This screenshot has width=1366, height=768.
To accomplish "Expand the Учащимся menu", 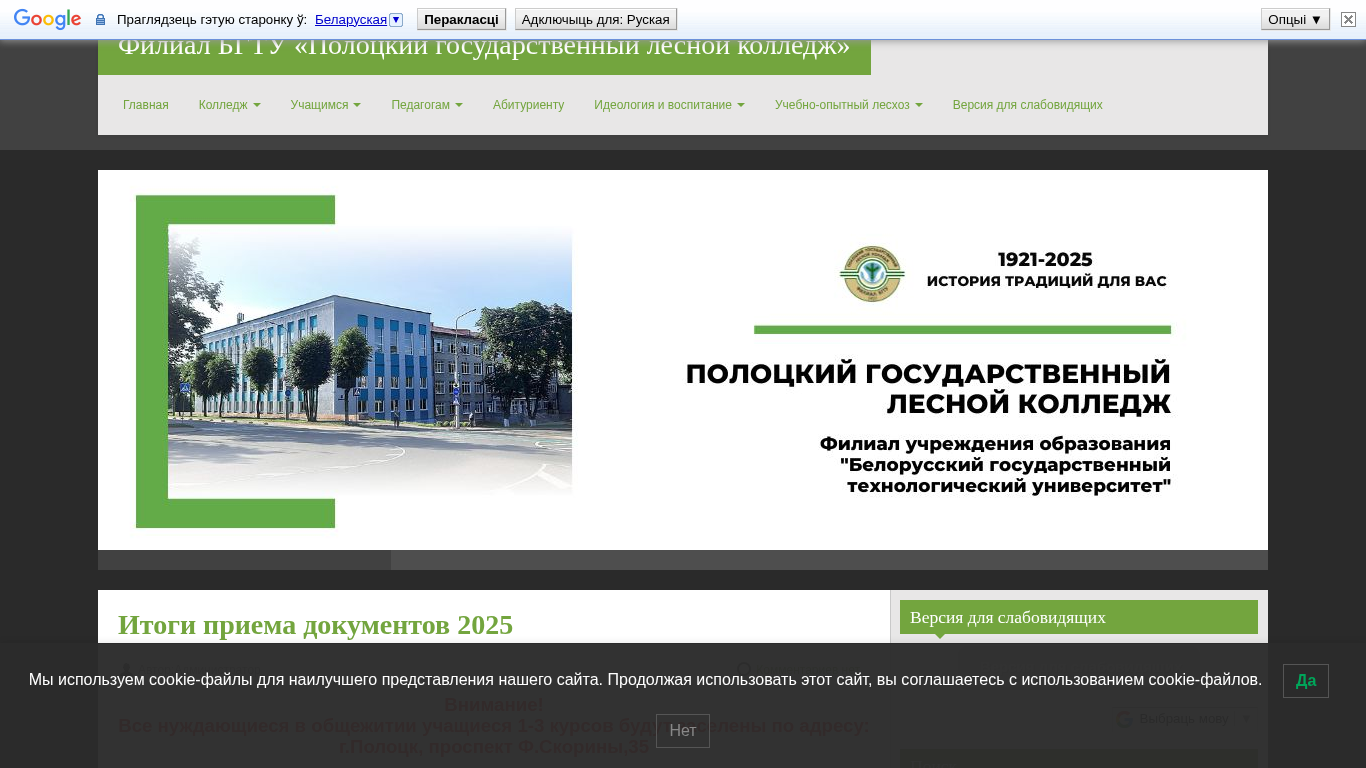I will tap(326, 105).
